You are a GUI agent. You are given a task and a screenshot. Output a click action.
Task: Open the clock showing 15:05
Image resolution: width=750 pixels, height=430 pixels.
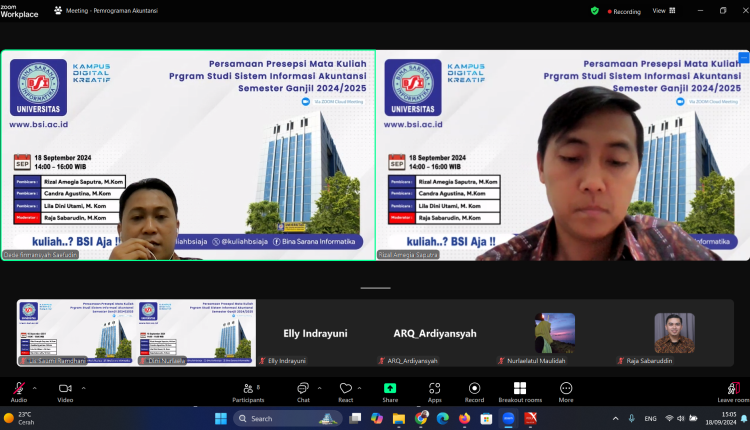coord(721,419)
